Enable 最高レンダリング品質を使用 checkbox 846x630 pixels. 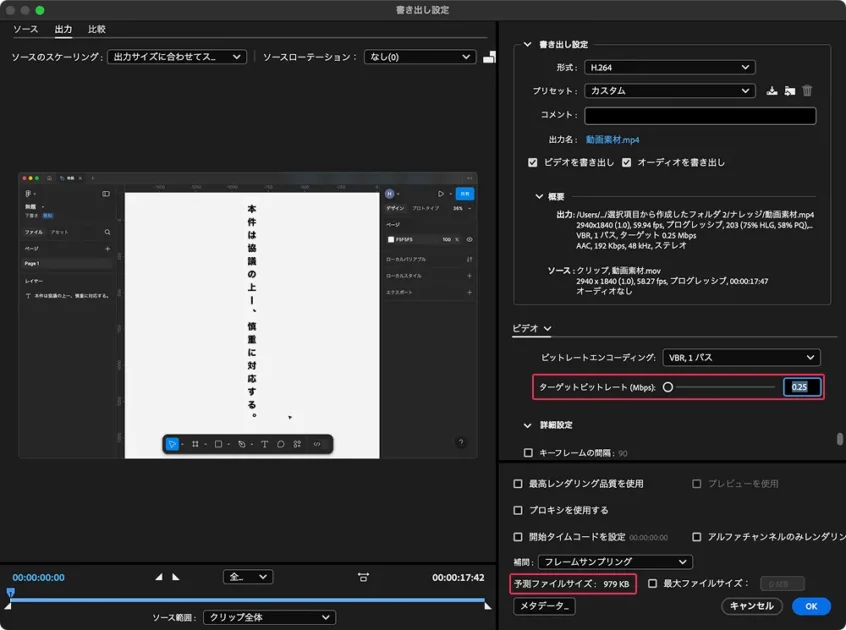[x=518, y=484]
